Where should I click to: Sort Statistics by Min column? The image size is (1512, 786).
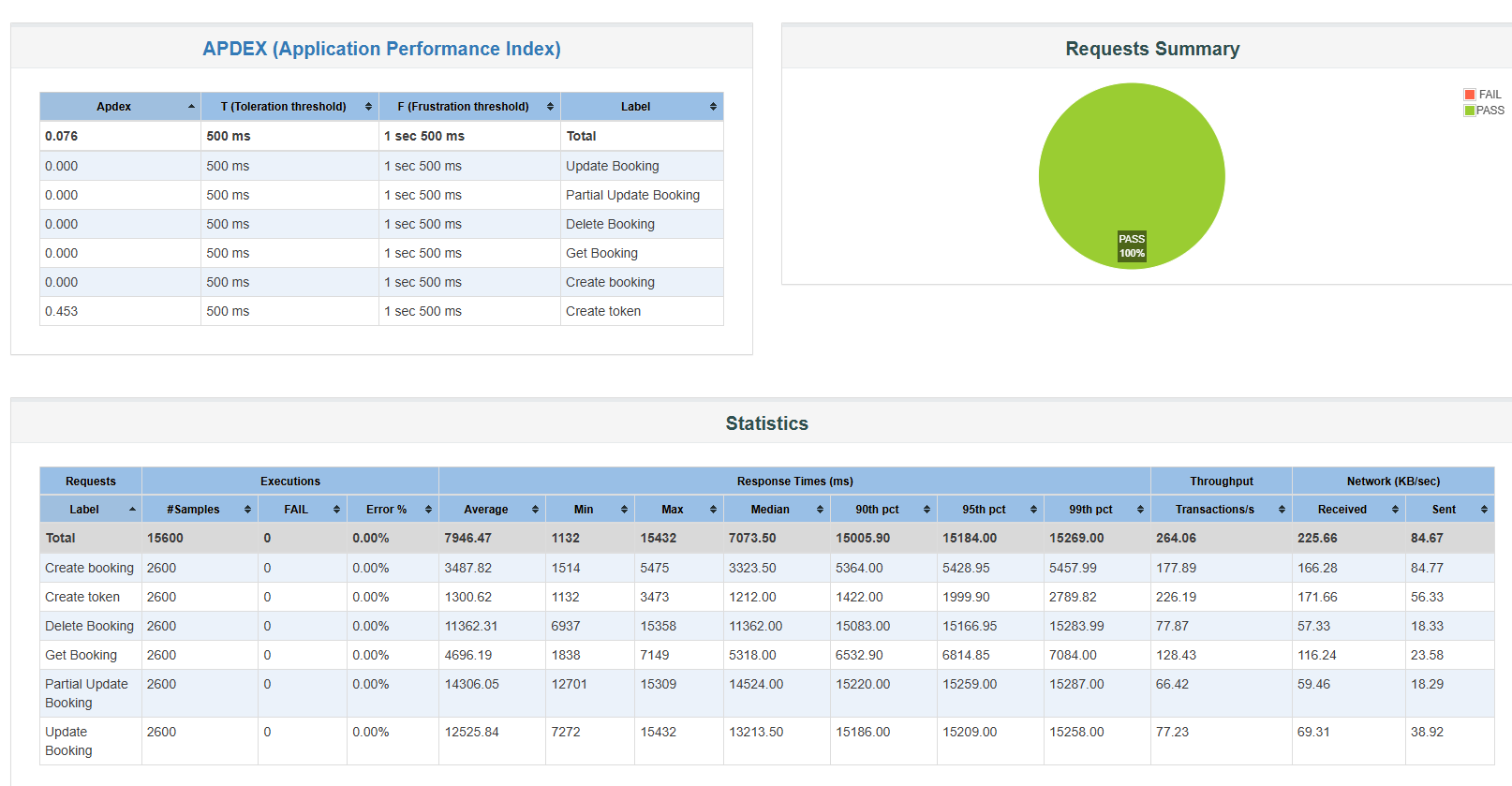point(590,510)
